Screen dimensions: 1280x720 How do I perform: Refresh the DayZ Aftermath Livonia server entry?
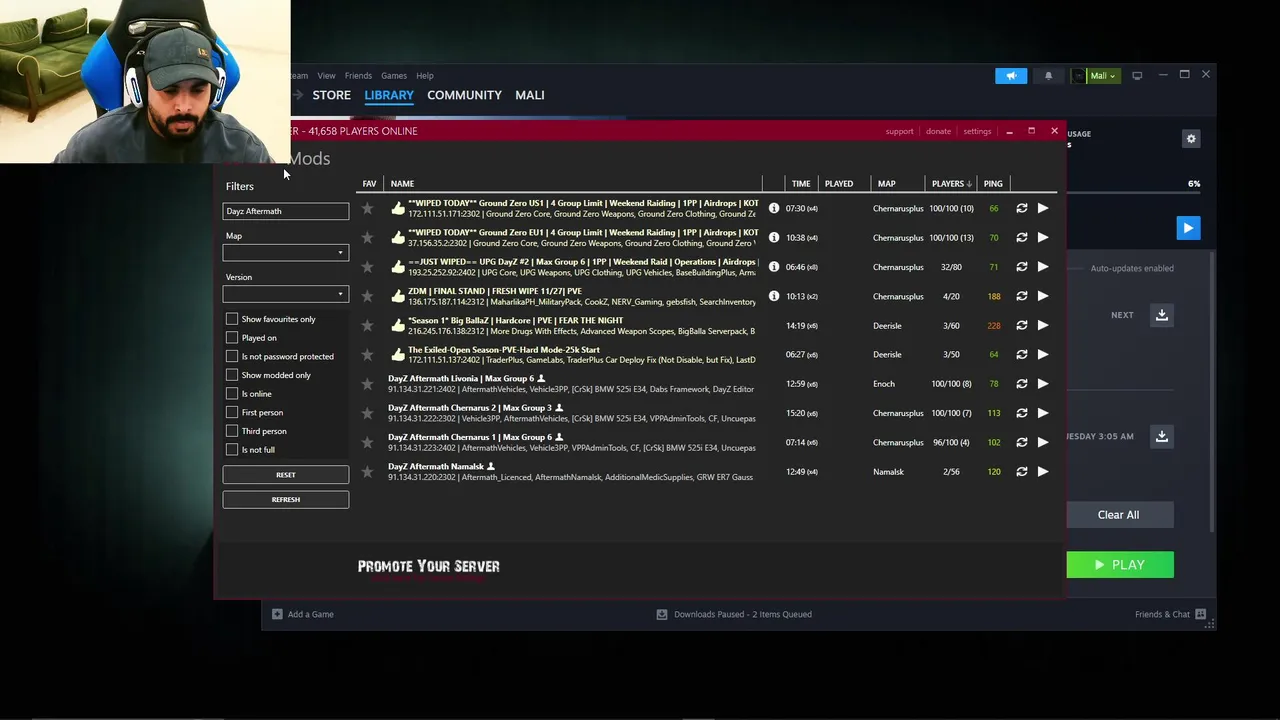[1021, 383]
